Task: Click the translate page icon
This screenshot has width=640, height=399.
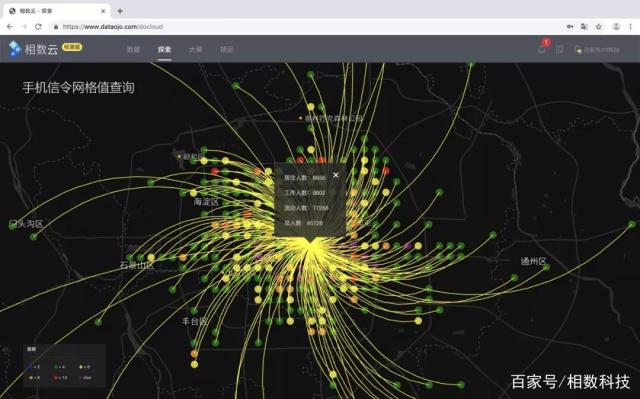Action: tap(584, 27)
